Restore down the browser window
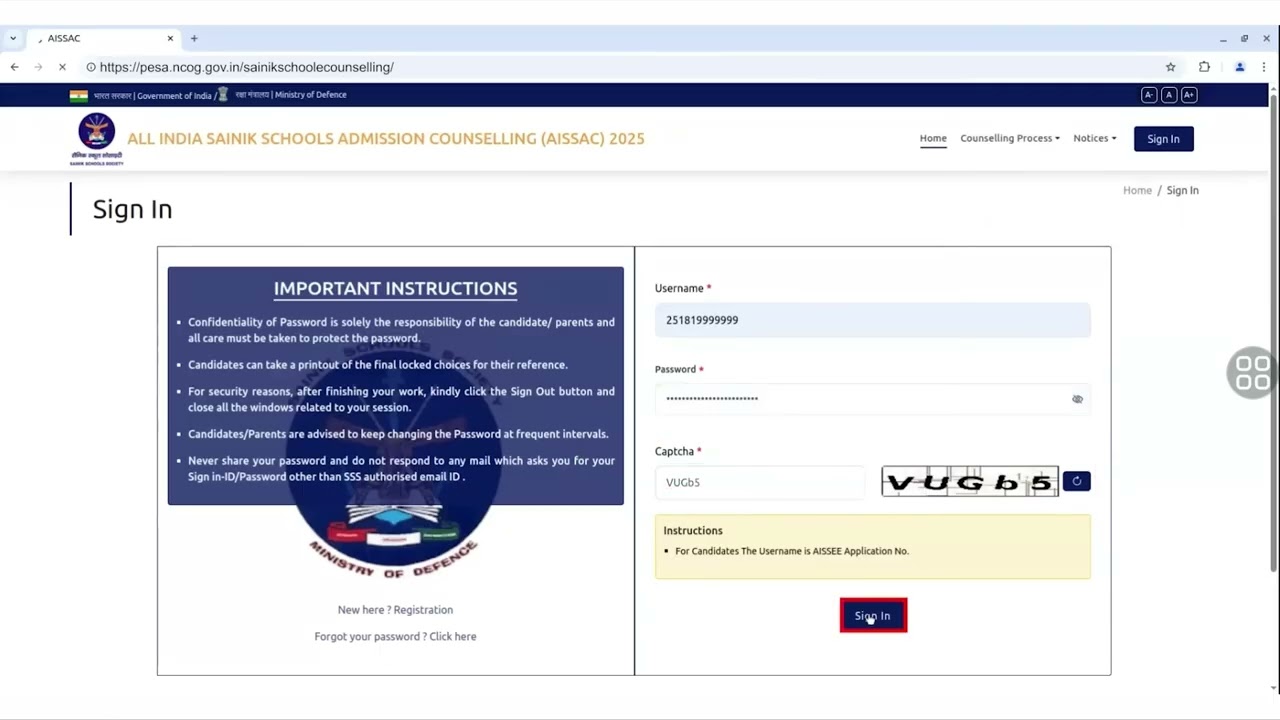This screenshot has width=1280, height=720. point(1245,38)
